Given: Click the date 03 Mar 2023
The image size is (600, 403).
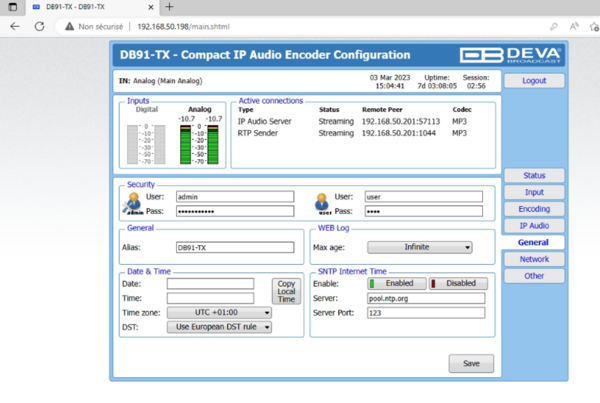Looking at the screenshot, I should [390, 77].
